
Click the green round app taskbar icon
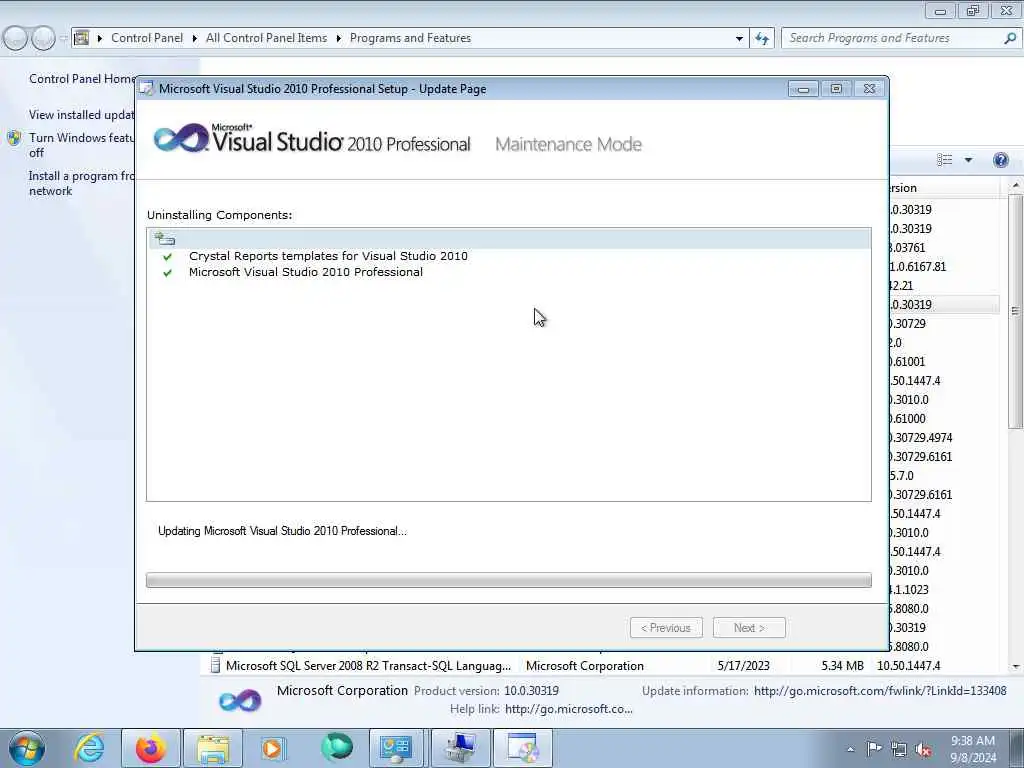(336, 748)
